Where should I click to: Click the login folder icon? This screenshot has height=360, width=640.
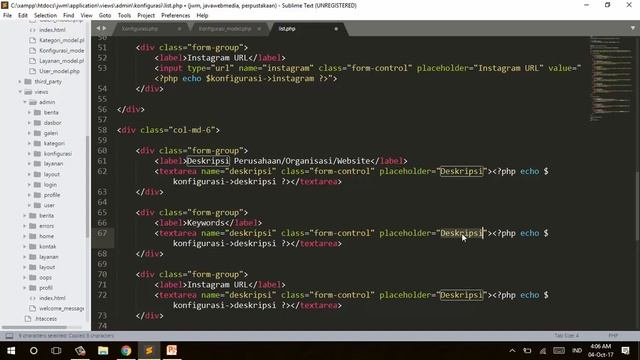click(x=37, y=184)
